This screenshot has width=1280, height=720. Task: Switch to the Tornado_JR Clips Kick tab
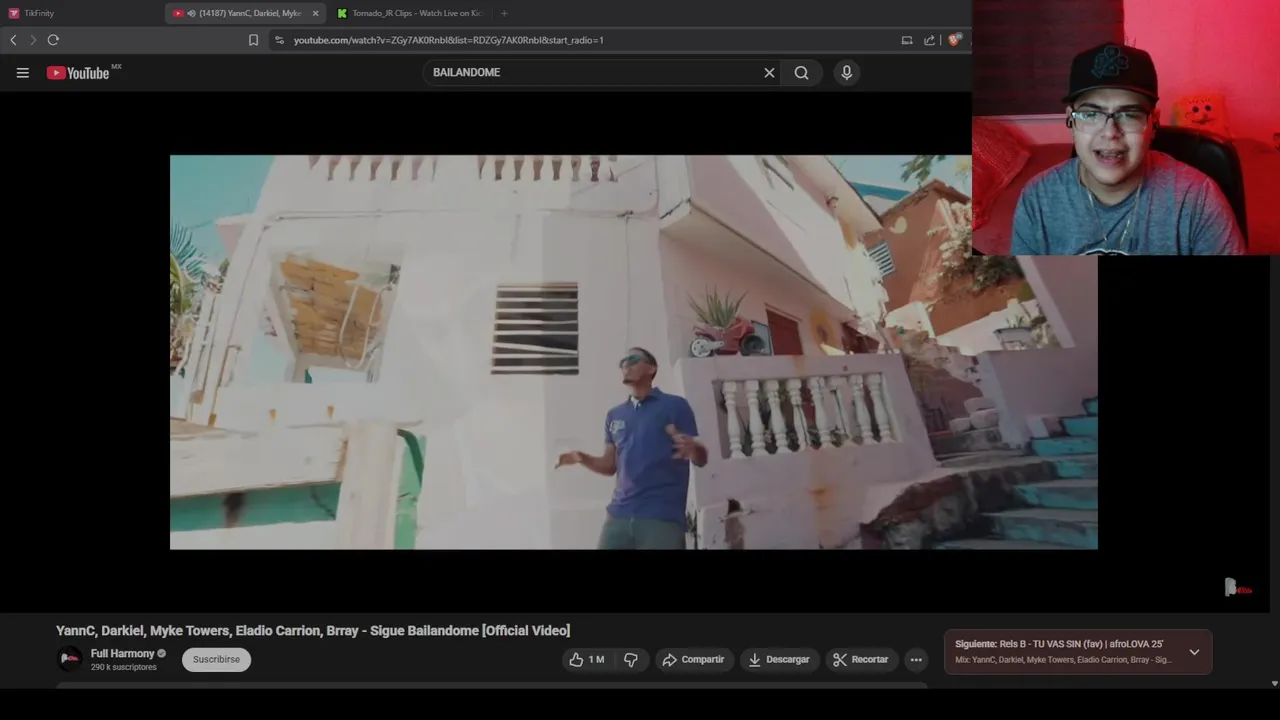[410, 13]
